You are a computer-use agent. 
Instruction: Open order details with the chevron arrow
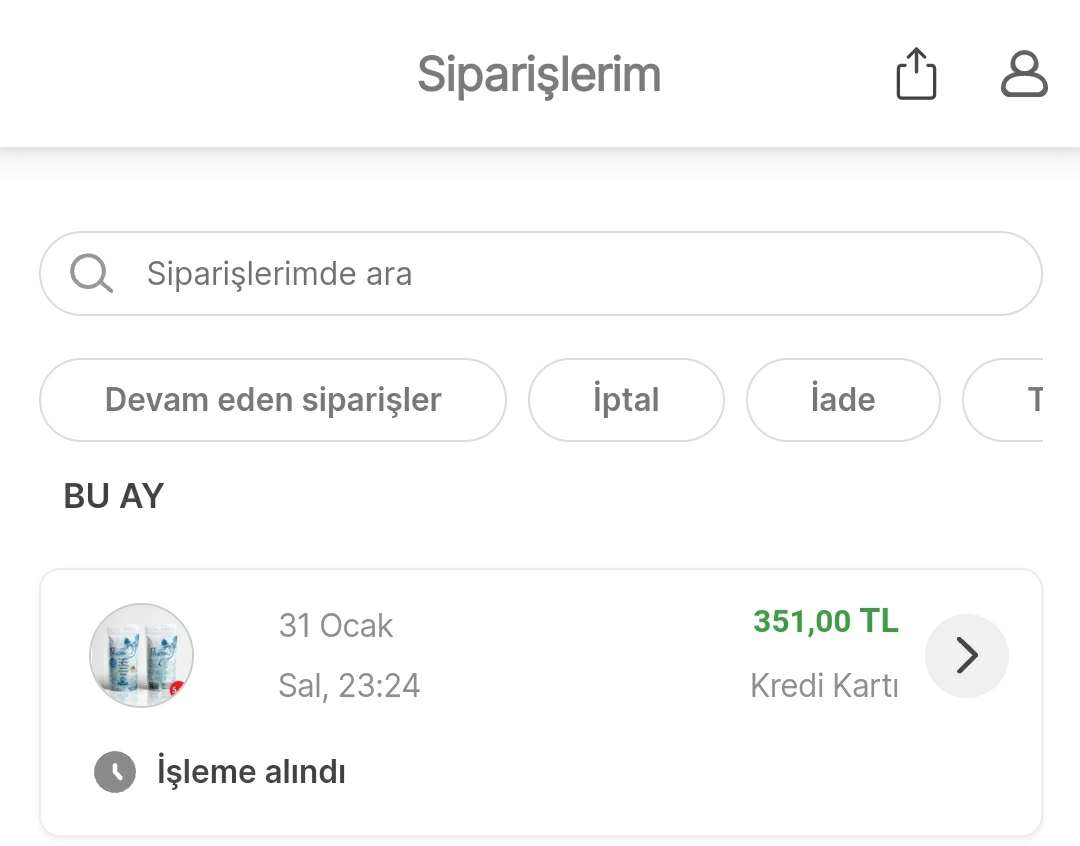(966, 656)
